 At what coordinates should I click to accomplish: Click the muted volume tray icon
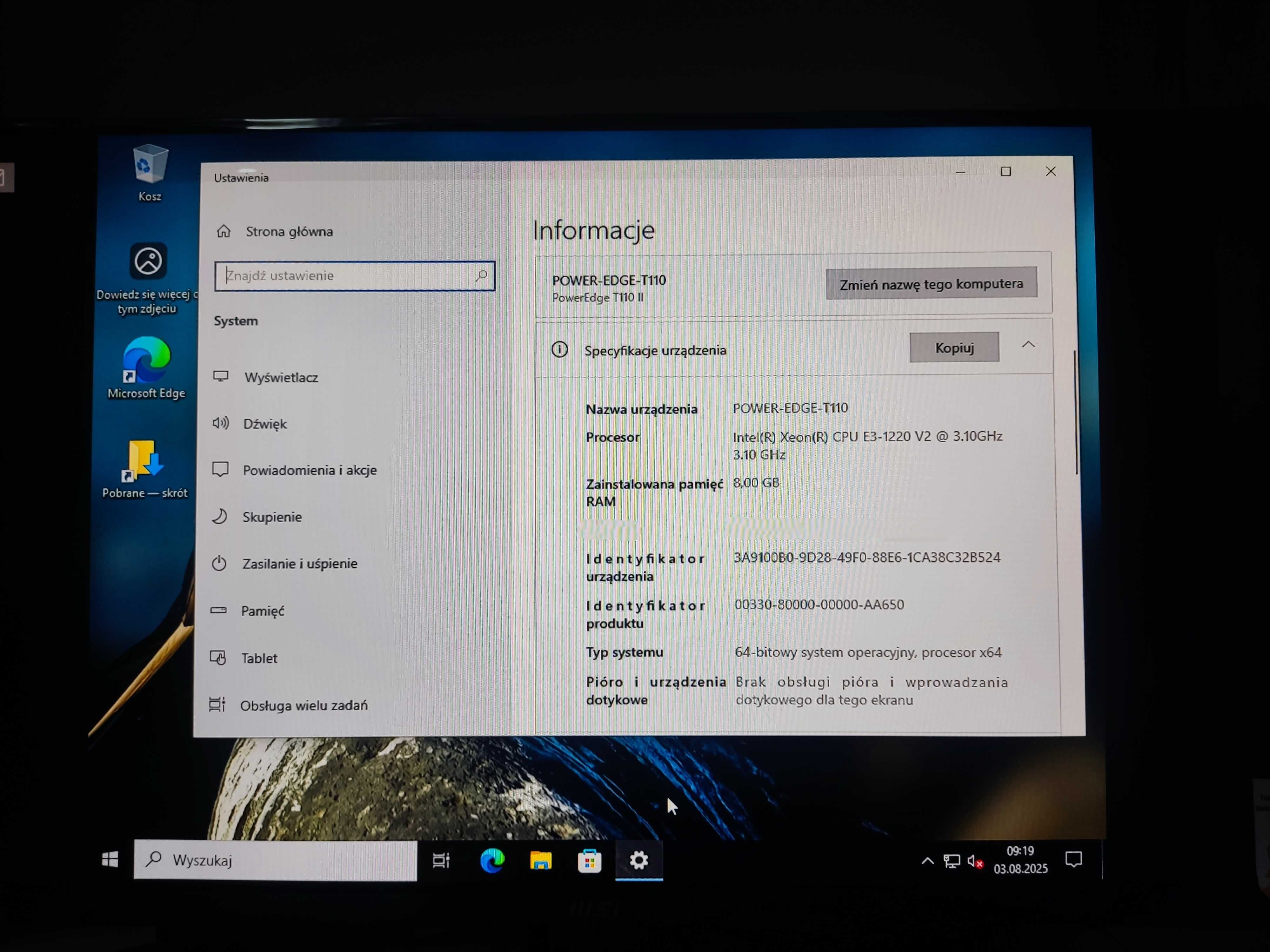[975, 861]
